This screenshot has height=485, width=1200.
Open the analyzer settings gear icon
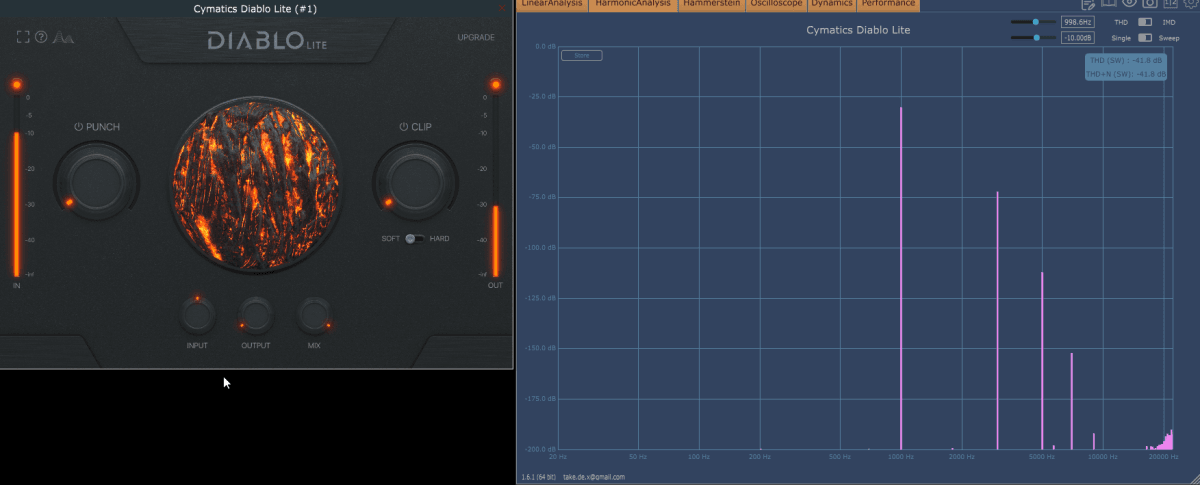pyautogui.click(x=1190, y=4)
